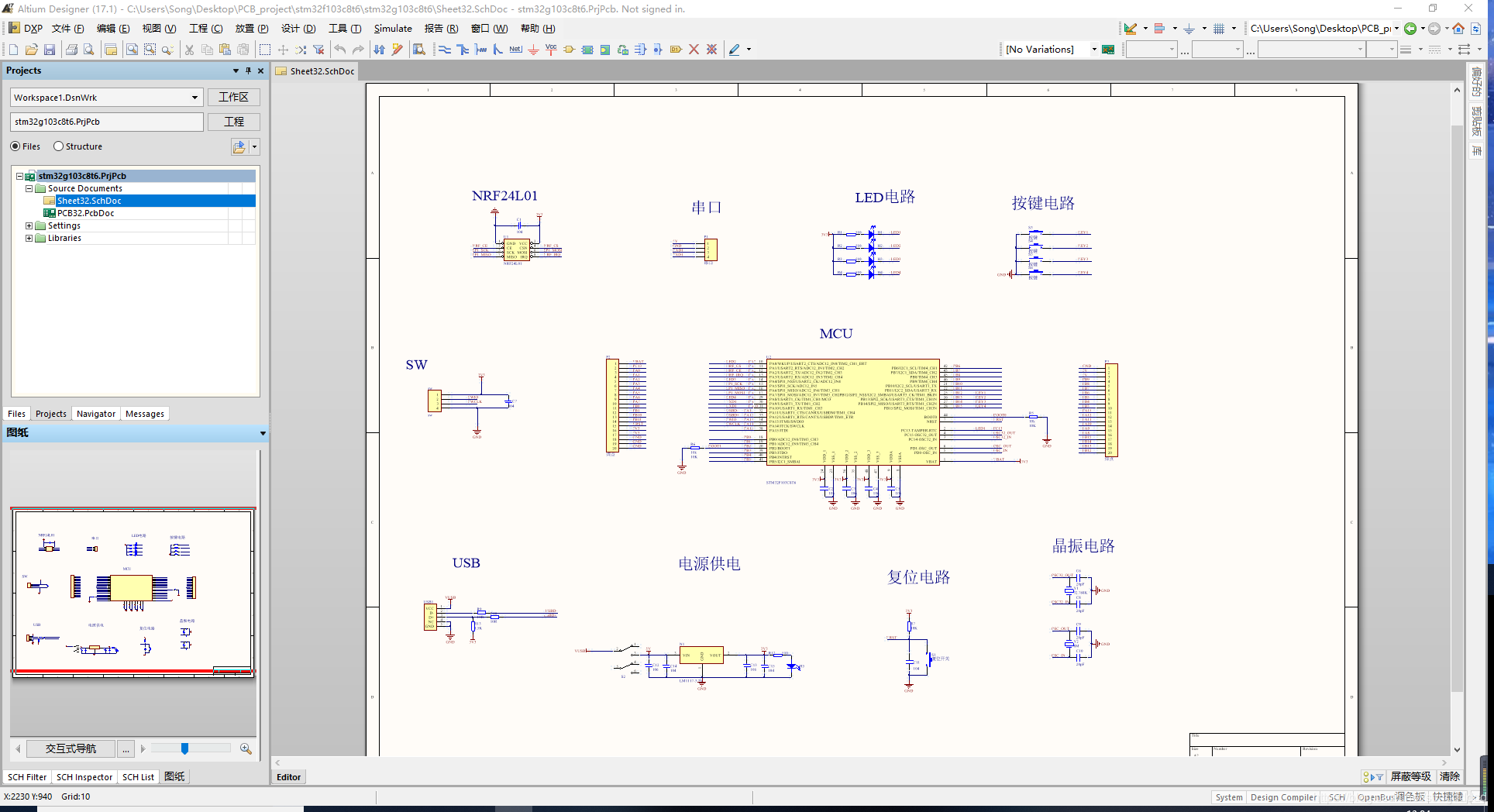
Task: Collapse the Source Documents folder
Action: pyautogui.click(x=29, y=188)
